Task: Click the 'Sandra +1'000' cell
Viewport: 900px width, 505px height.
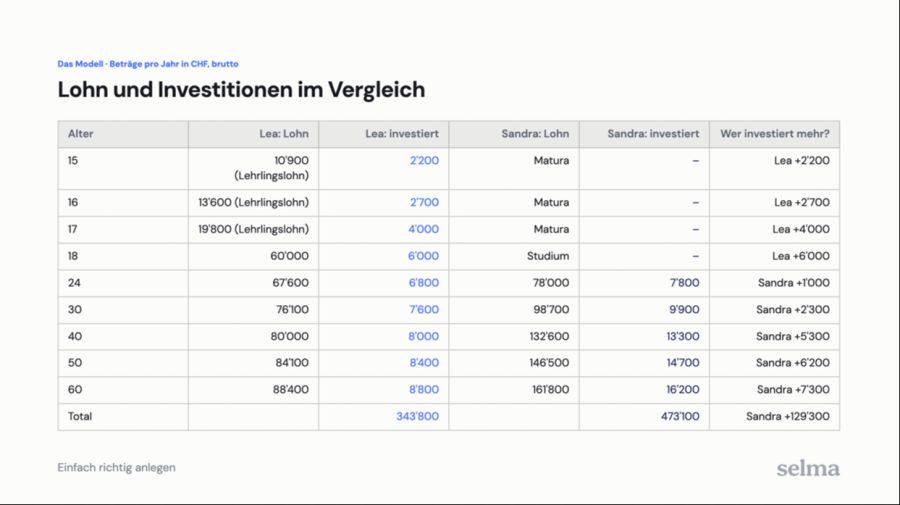Action: coord(774,283)
